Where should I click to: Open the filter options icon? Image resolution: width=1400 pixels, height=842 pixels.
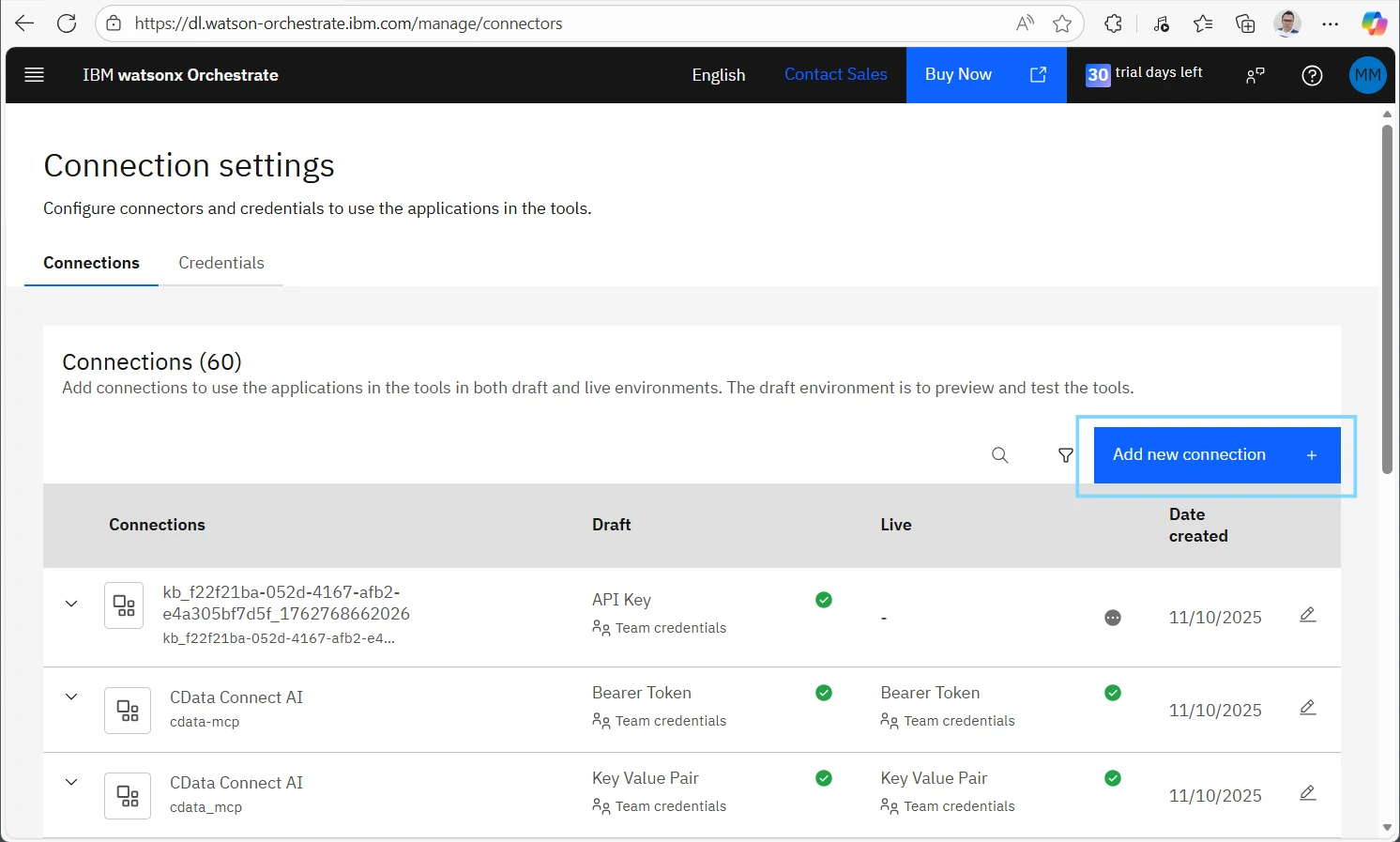coord(1065,454)
